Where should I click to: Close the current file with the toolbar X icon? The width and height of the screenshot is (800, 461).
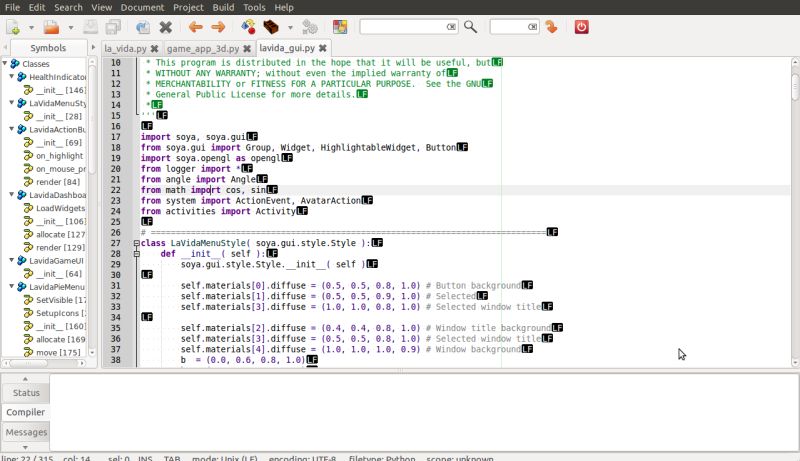coord(165,27)
